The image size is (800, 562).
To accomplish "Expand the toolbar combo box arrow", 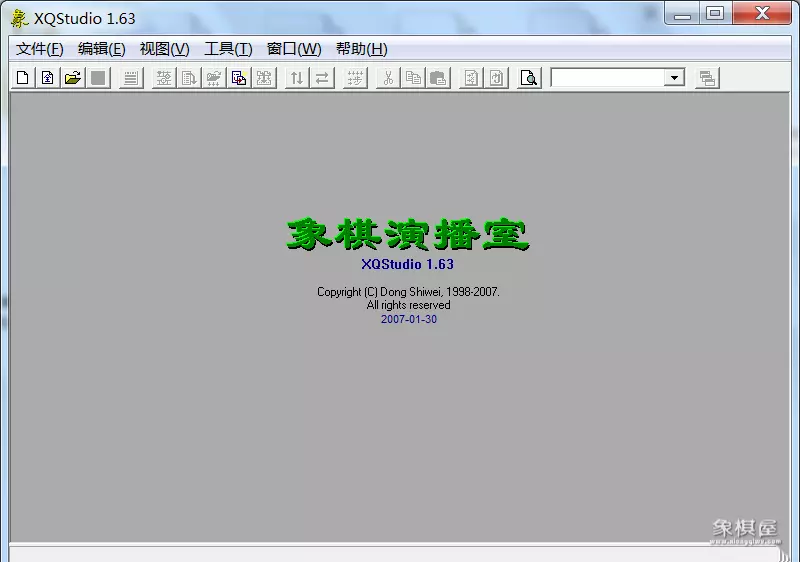I will click(x=674, y=78).
